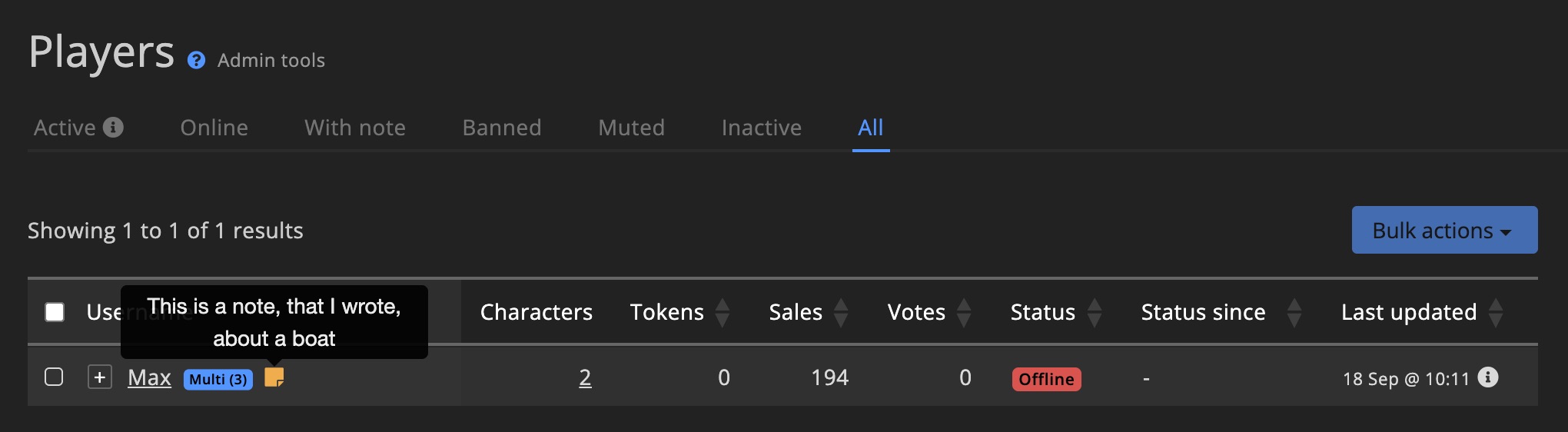Screen dimensions: 1568x432
Task: Sort by Votes using its arrows
Action: point(964,312)
